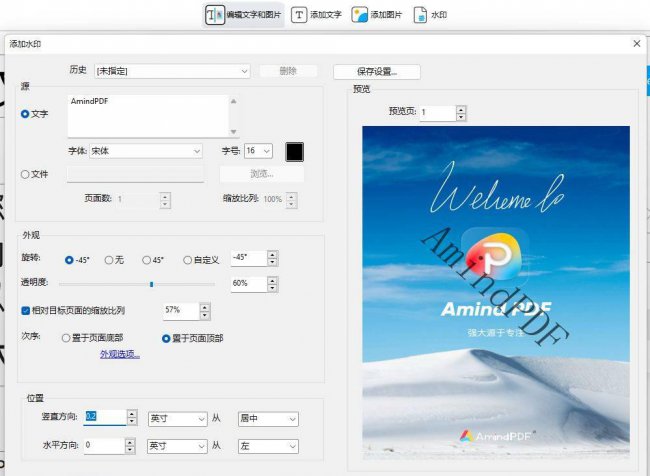Image resolution: width=650 pixels, height=476 pixels.
Task: Click the file path input field
Action: (x=135, y=174)
